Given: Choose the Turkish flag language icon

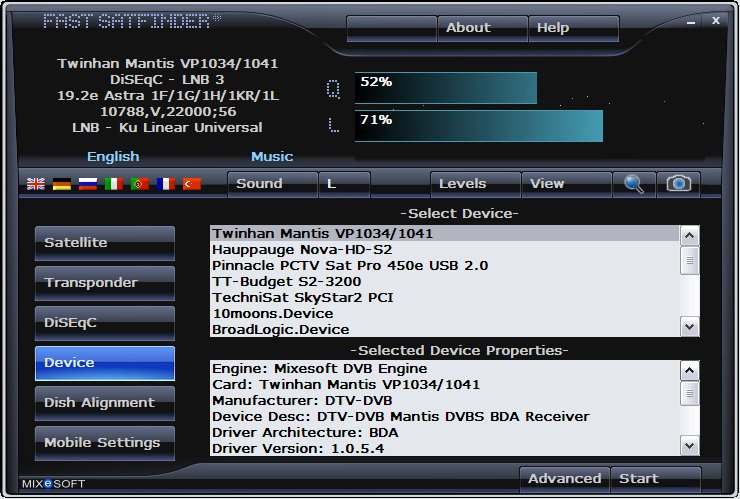Looking at the screenshot, I should (192, 184).
